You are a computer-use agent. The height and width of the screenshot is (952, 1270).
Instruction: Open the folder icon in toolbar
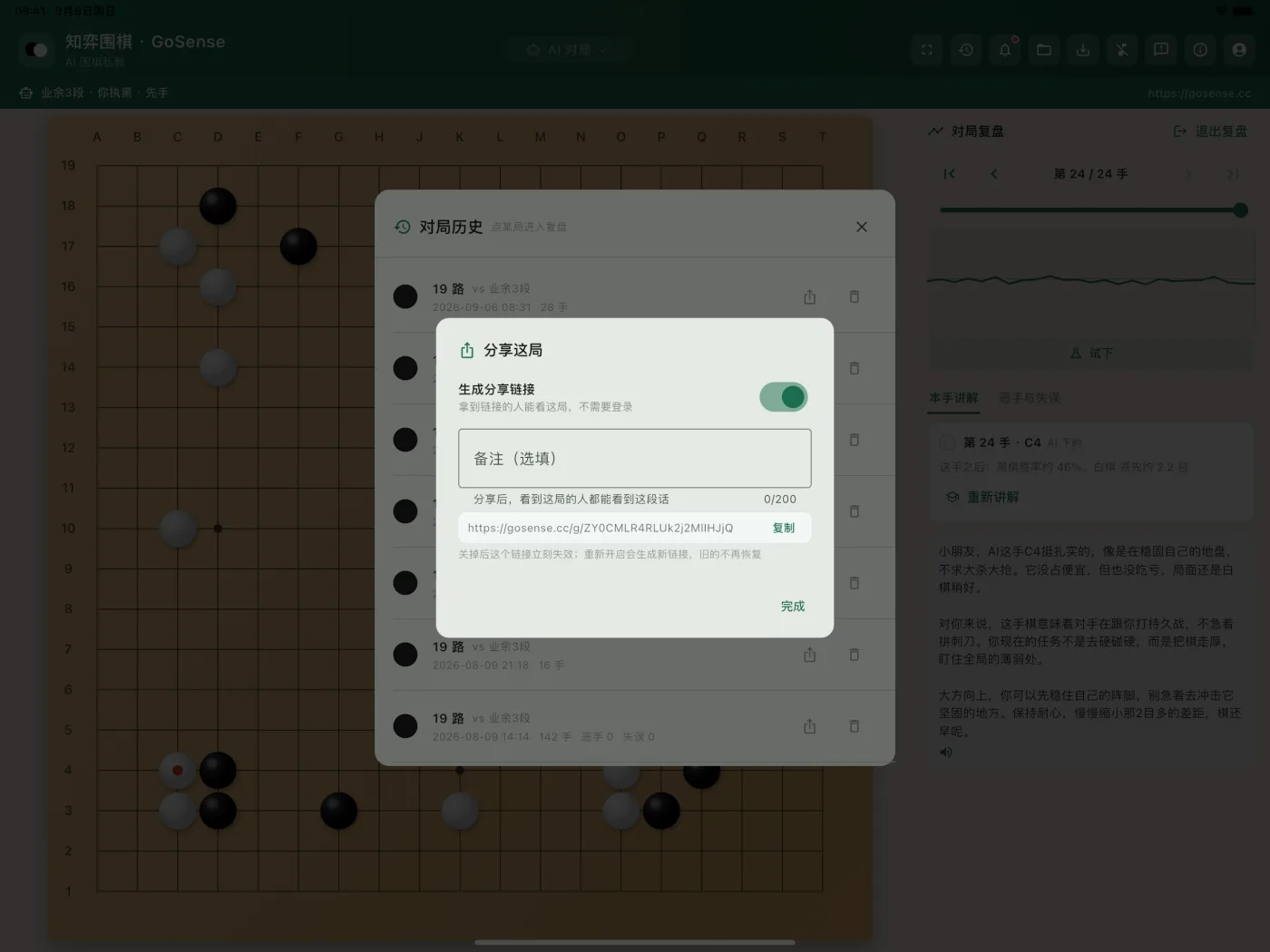click(x=1044, y=50)
